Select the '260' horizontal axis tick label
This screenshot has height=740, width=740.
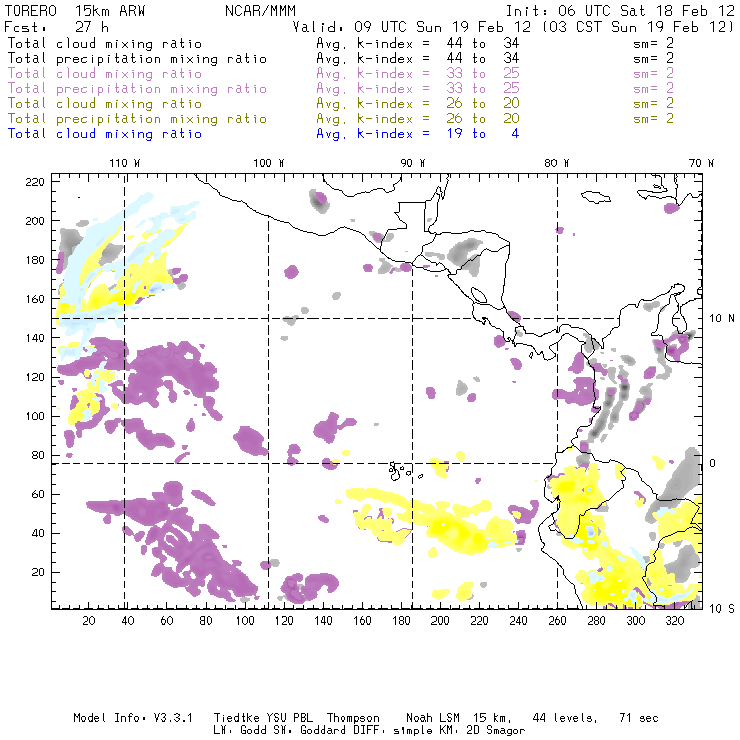click(557, 621)
